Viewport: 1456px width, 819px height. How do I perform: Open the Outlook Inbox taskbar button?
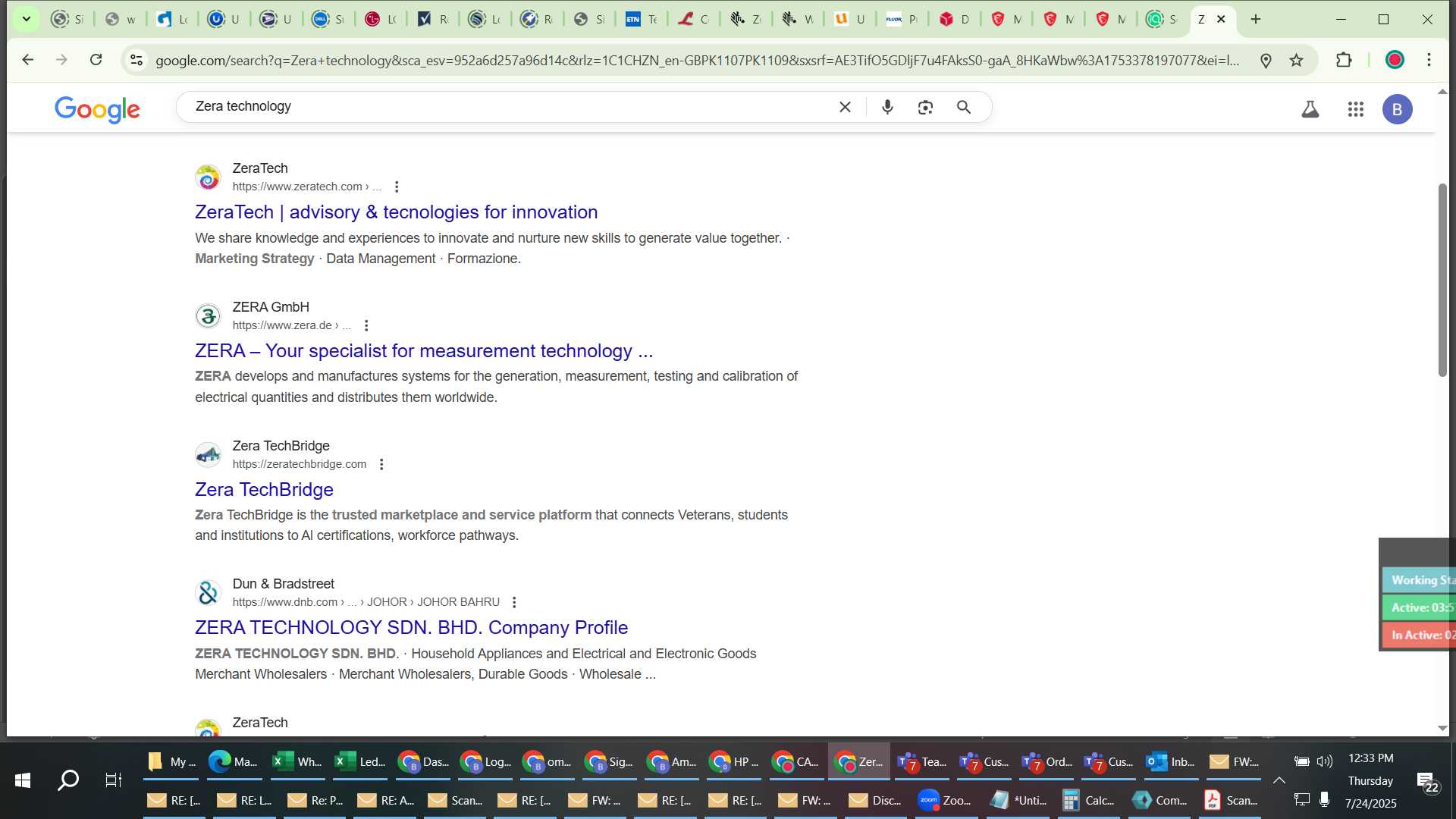point(1172,761)
